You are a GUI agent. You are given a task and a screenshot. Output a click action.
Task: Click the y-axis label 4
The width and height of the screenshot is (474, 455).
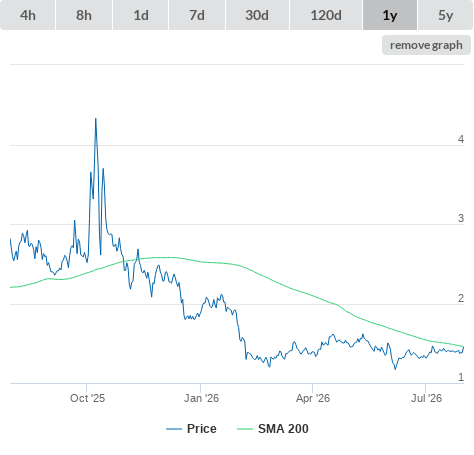pos(461,139)
